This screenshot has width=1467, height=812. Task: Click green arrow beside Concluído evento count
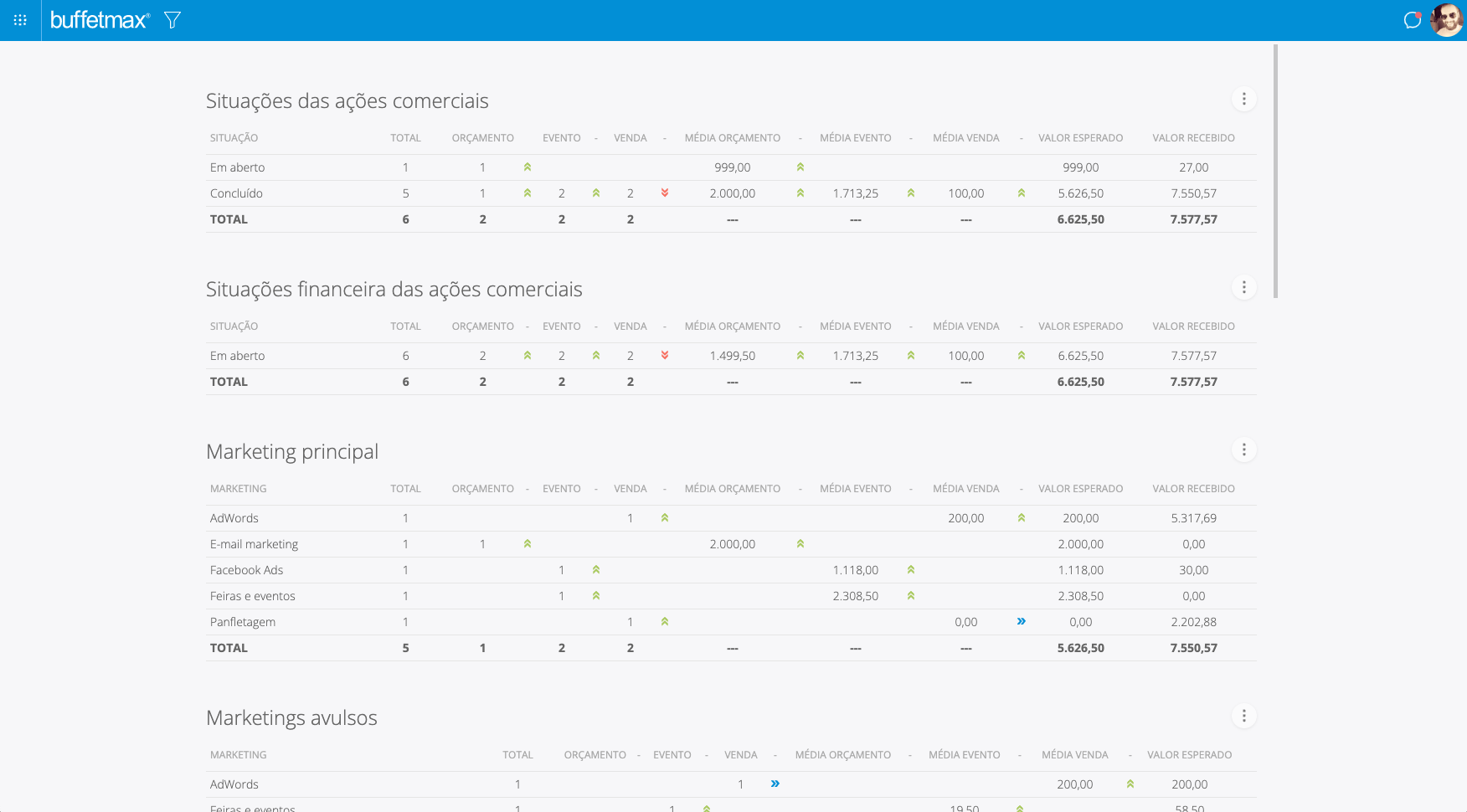[596, 193]
